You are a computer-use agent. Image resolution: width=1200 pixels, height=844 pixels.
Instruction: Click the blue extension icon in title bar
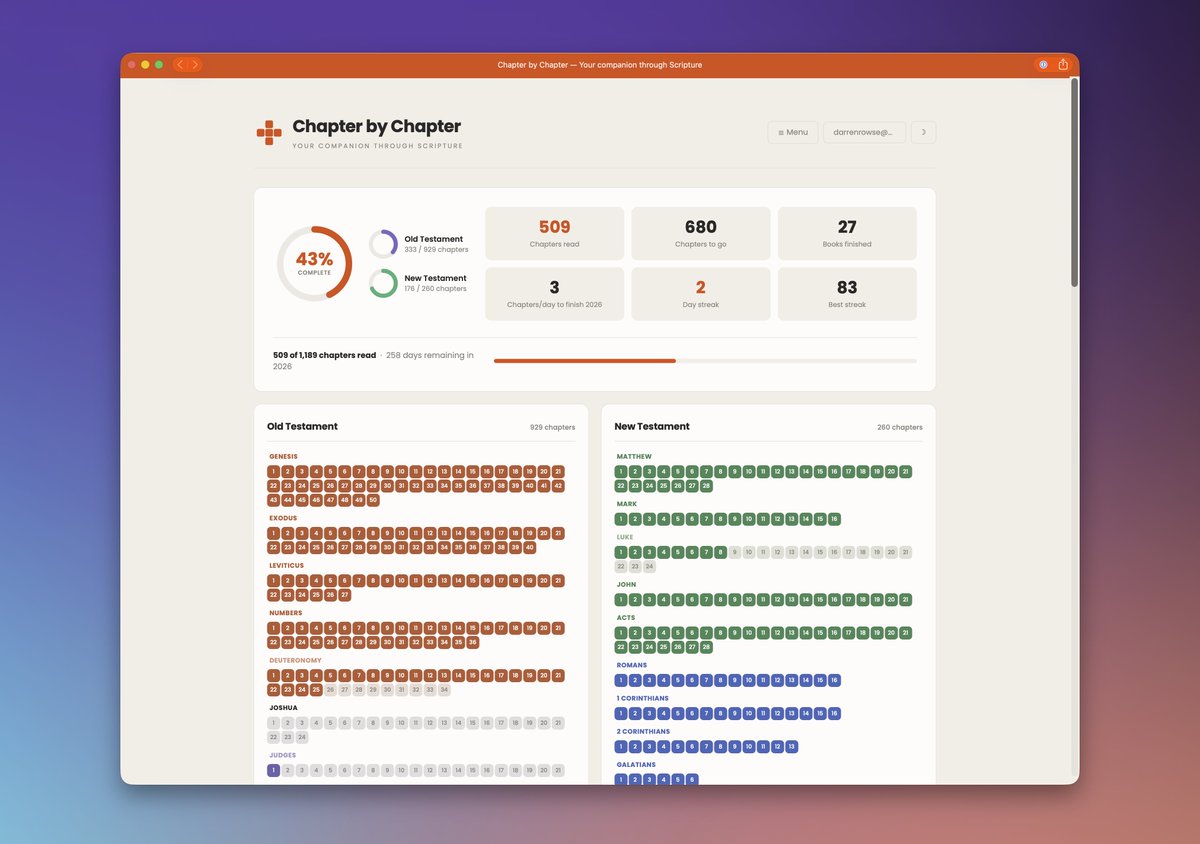pyautogui.click(x=1043, y=65)
